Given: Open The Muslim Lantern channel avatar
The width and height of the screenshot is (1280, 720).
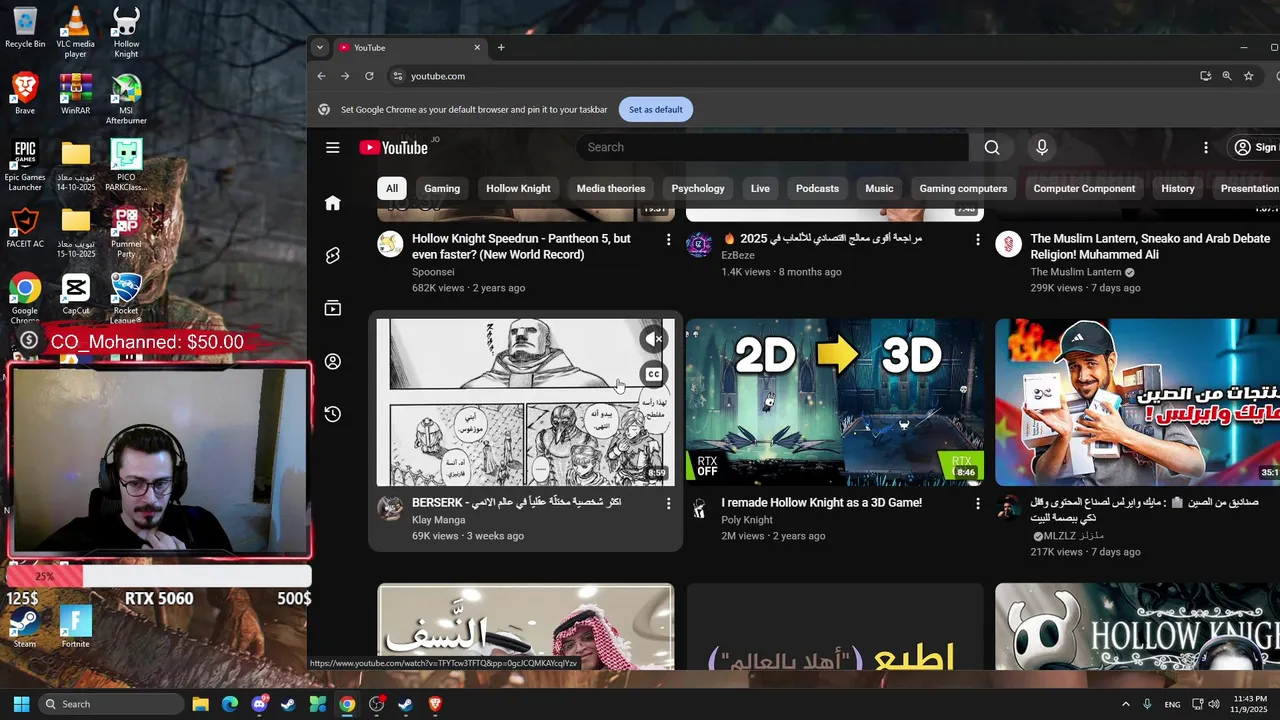Looking at the screenshot, I should tap(1008, 244).
